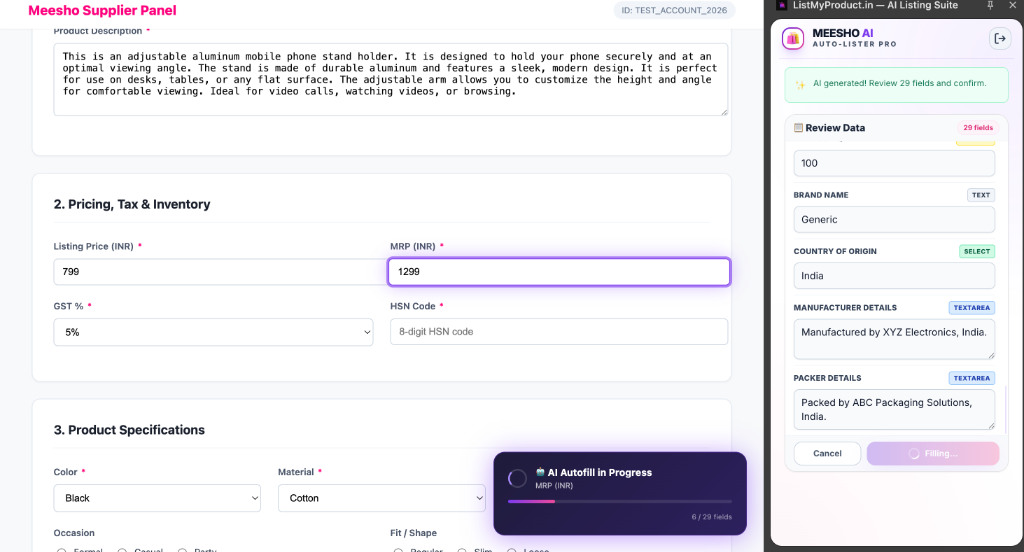This screenshot has height=552, width=1024.
Task: Click the spinner circle in AI Autofill popup
Action: pyautogui.click(x=517, y=479)
